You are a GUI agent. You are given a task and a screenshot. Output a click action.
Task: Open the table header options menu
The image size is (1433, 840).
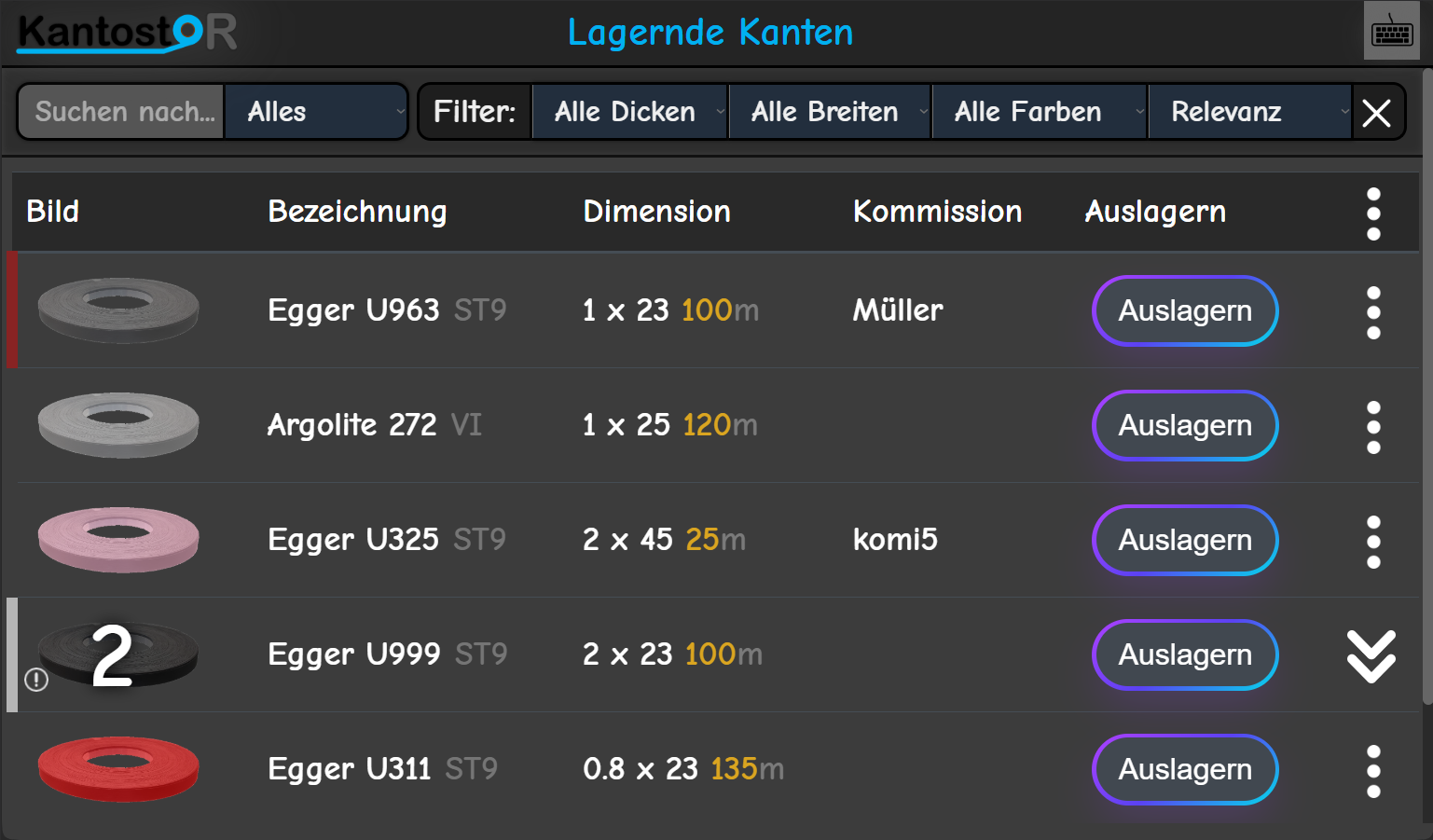coord(1372,212)
